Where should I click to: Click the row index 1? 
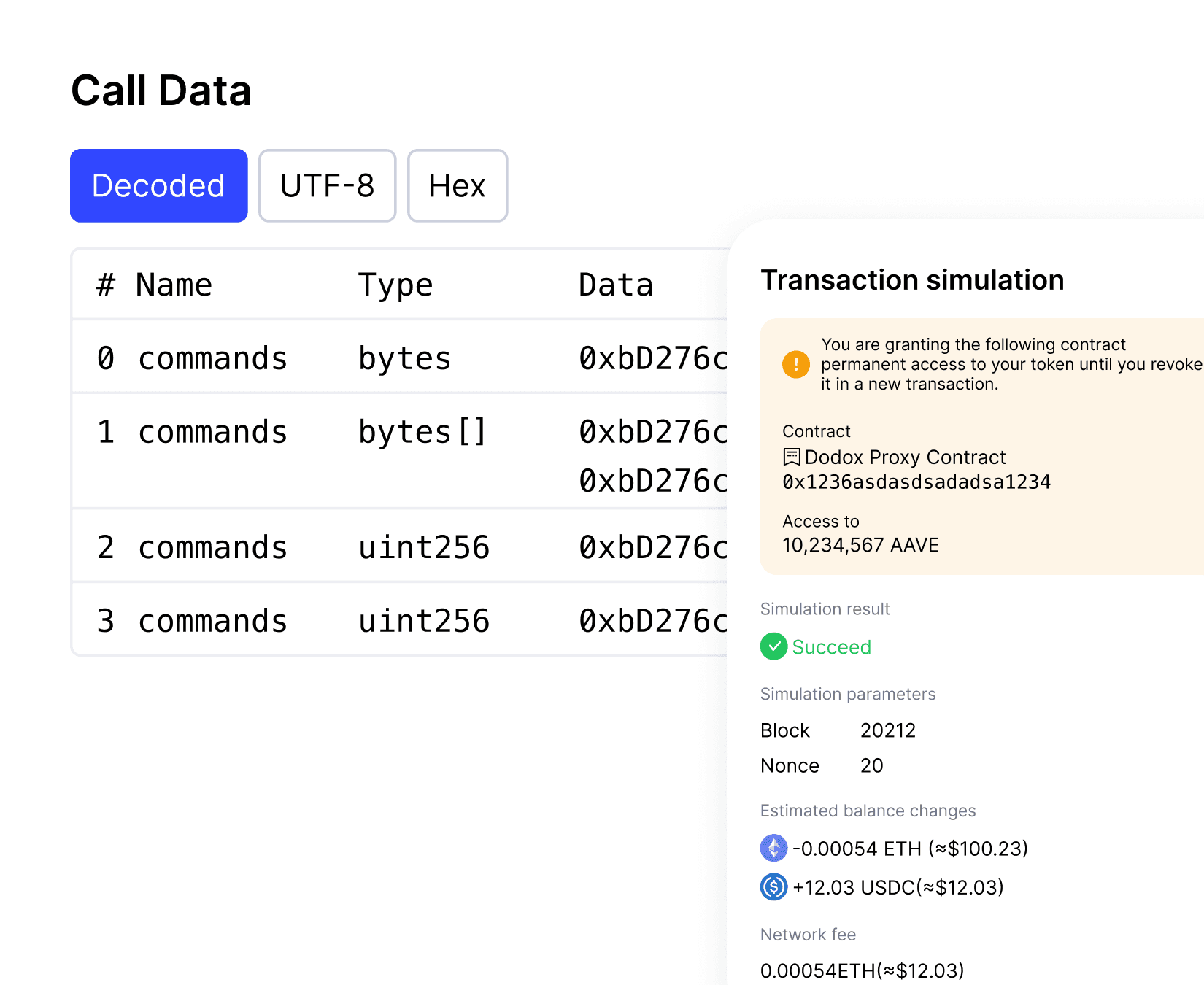click(106, 432)
